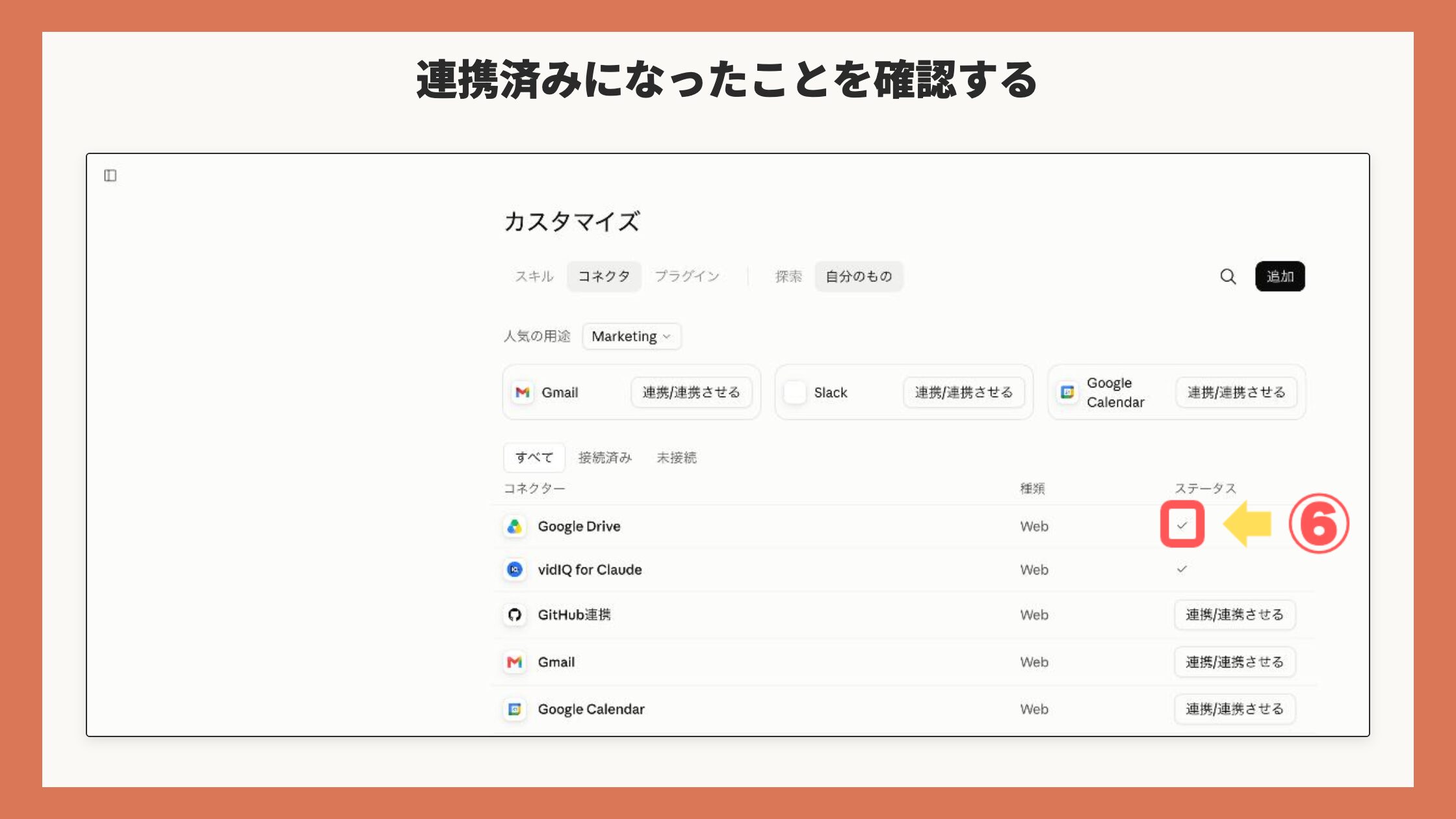This screenshot has width=1456, height=819.
Task: Click the vidIQ for Claude icon
Action: [x=515, y=570]
